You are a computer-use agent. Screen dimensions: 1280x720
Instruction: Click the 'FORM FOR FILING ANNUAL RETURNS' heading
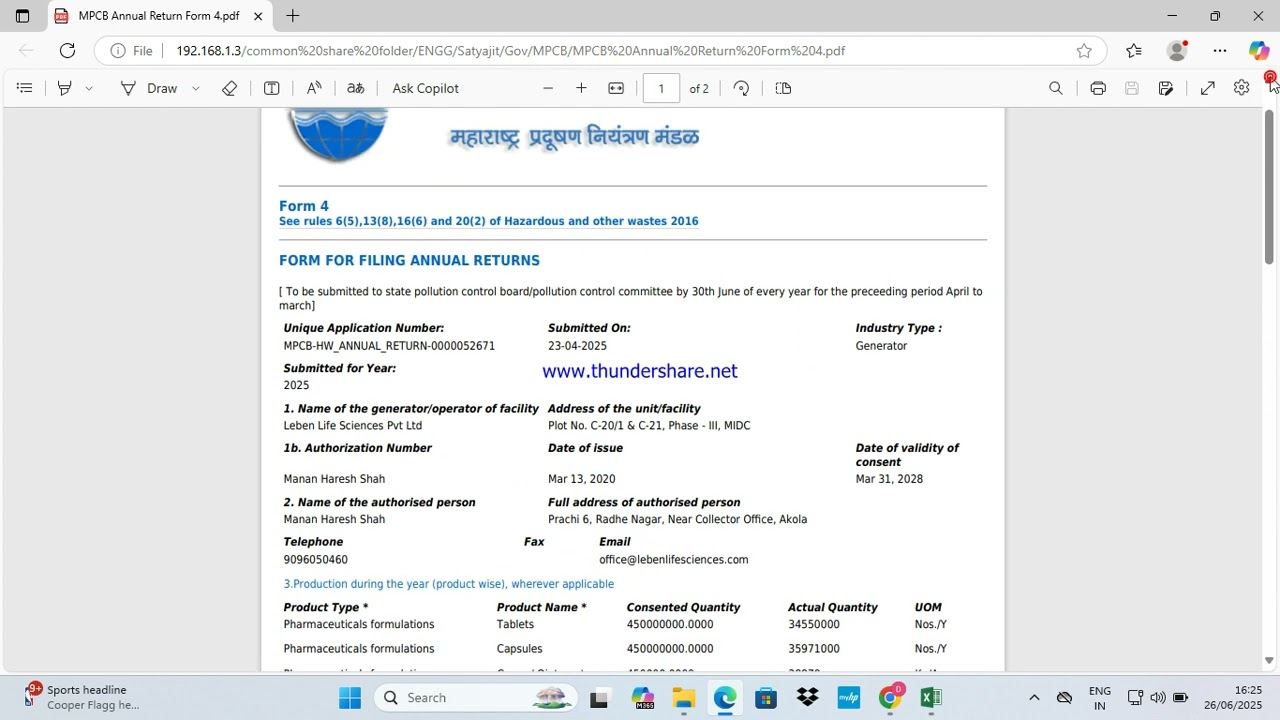coord(409,260)
